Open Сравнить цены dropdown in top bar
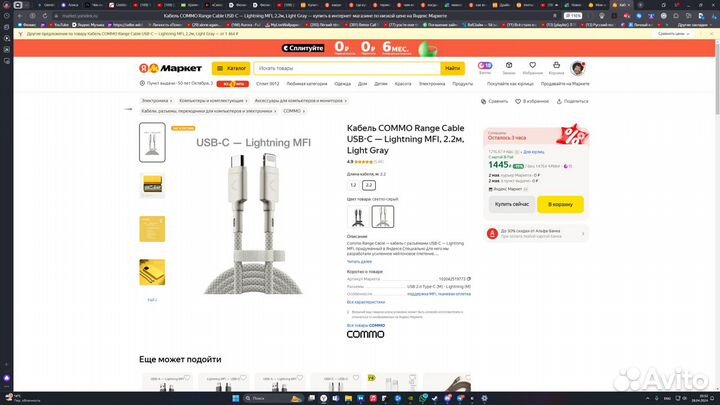 coord(674,34)
